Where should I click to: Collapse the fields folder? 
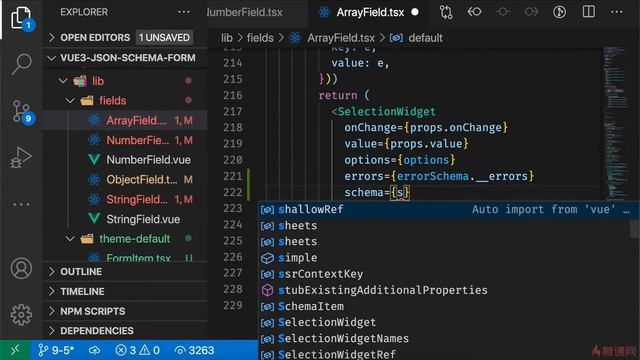125,100
